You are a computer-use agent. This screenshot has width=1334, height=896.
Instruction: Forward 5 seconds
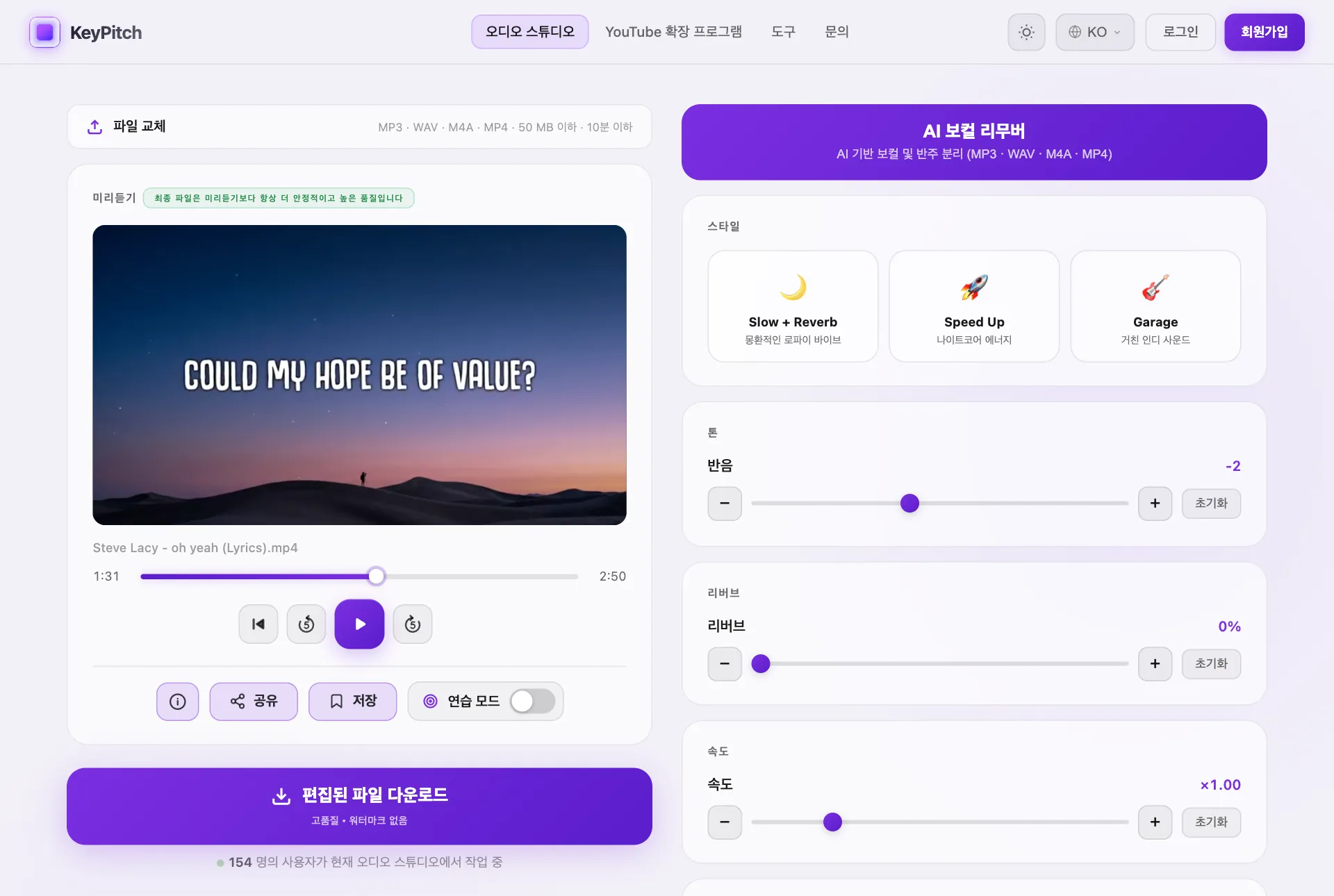point(413,624)
